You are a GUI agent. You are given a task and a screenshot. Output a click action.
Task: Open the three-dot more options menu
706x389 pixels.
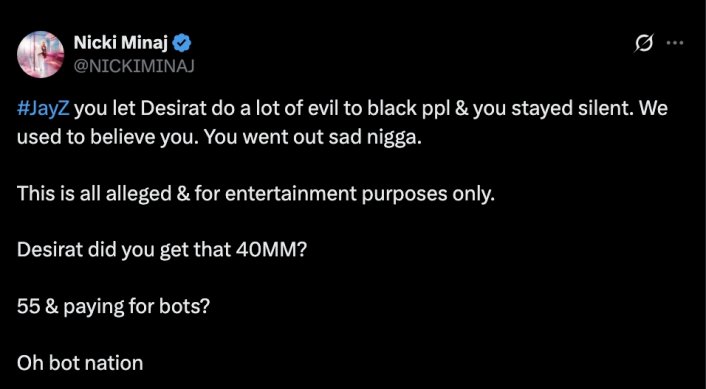click(x=674, y=43)
